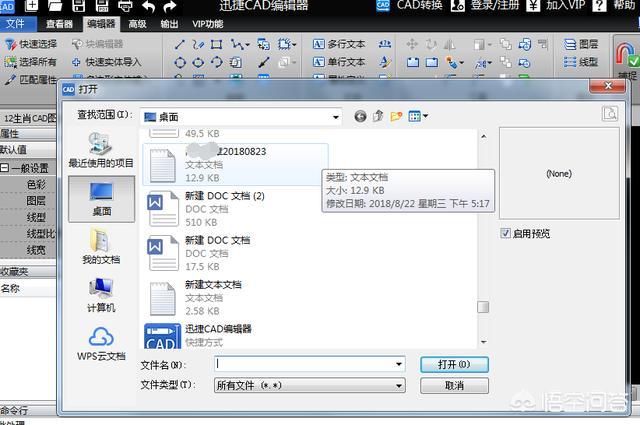Switch to the 输出 tab
The height and width of the screenshot is (425, 640).
click(169, 24)
